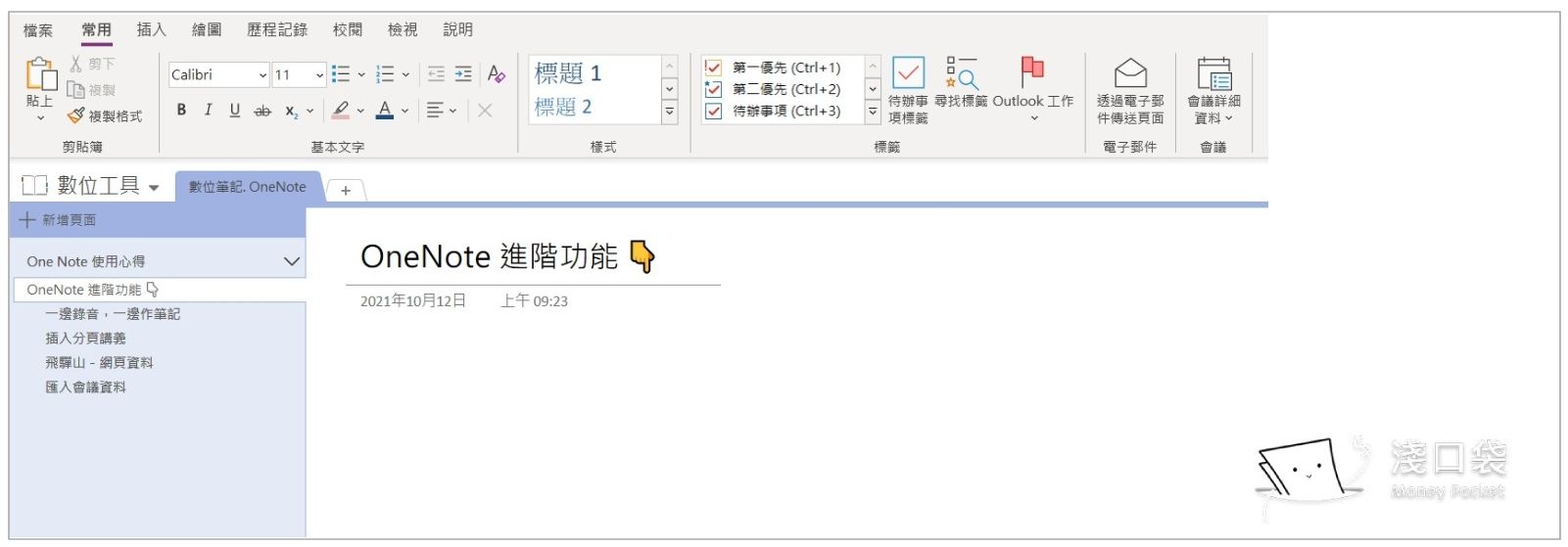Switch to the 繪圖 Draw tab
Image resolution: width=1568 pixels, height=547 pixels.
pyautogui.click(x=207, y=30)
